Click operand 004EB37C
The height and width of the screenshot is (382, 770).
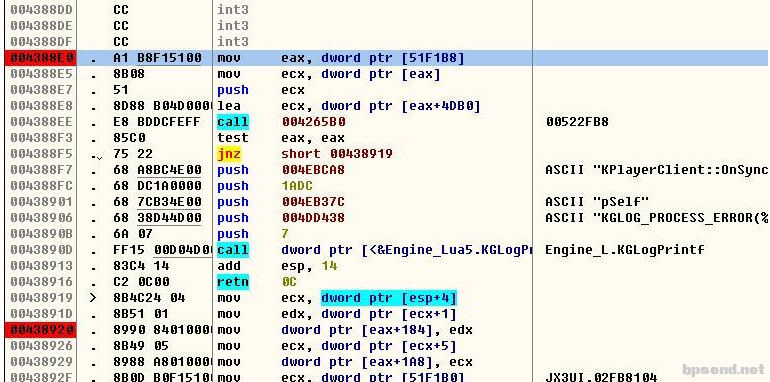point(313,202)
